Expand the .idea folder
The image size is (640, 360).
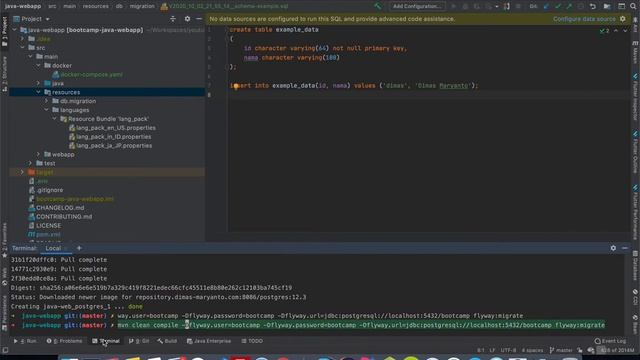tap(22, 39)
